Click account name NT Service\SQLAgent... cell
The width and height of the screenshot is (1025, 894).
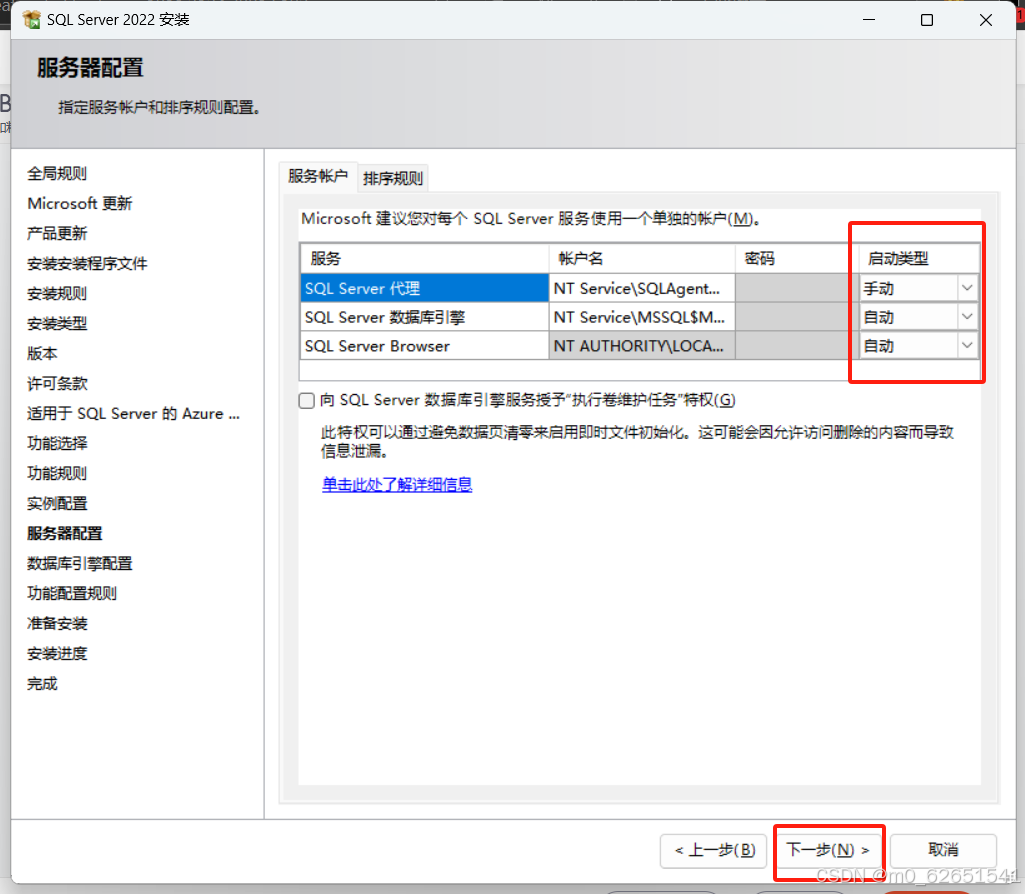click(x=642, y=288)
